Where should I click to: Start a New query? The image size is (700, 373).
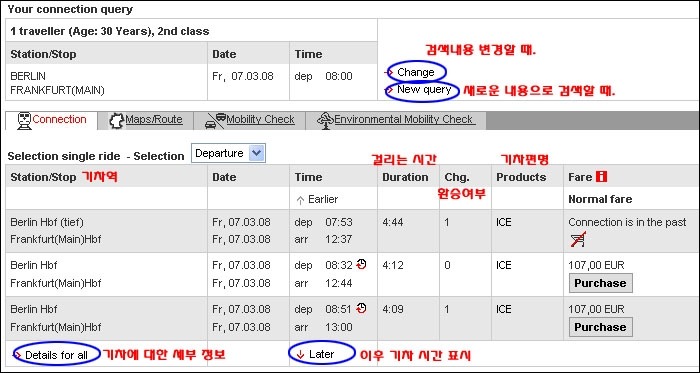(x=424, y=90)
